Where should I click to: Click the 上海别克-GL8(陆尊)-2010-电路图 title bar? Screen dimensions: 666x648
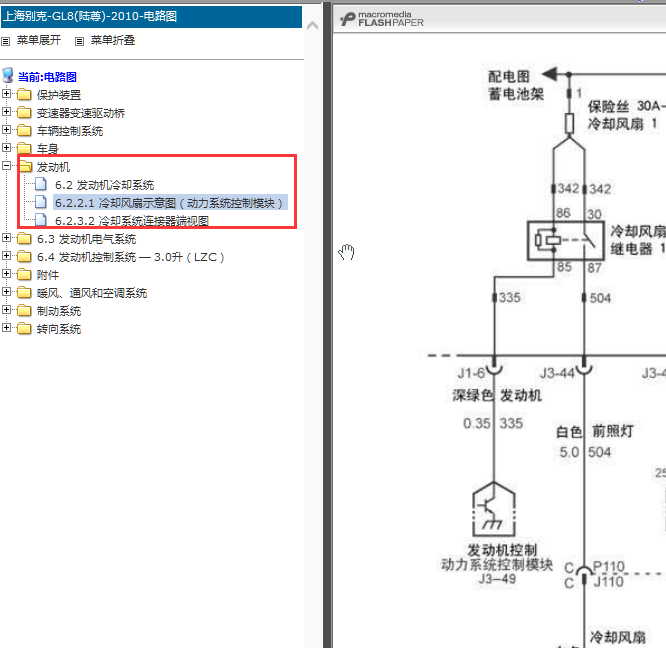point(152,17)
